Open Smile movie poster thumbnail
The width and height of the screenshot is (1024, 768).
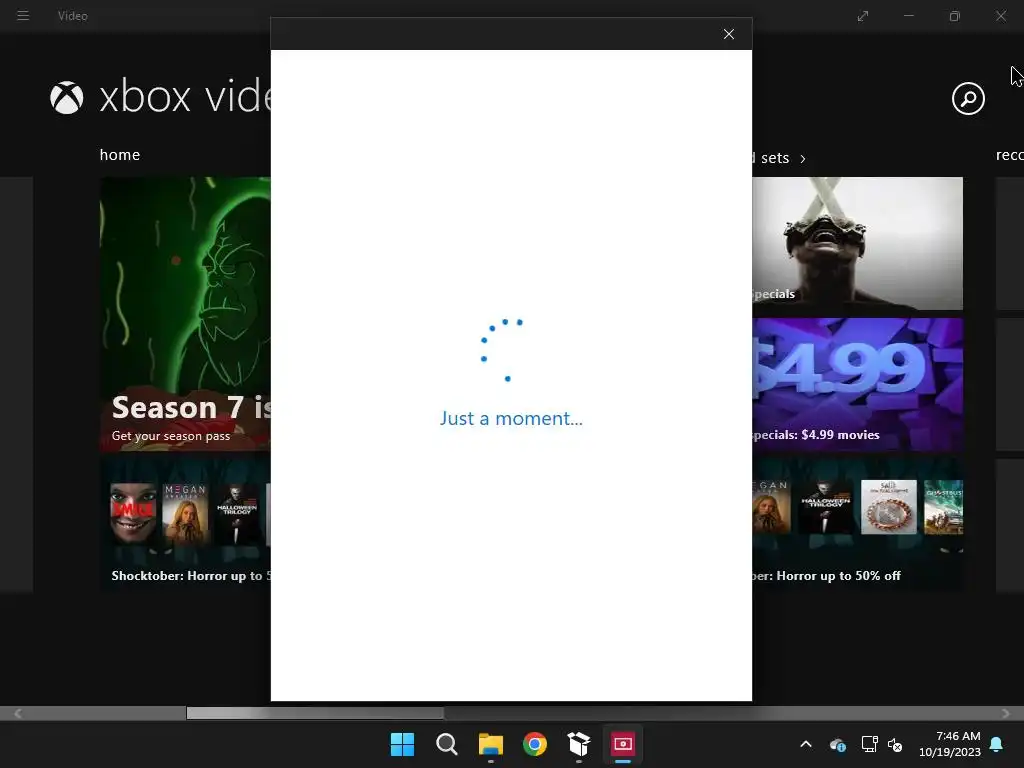coord(133,513)
